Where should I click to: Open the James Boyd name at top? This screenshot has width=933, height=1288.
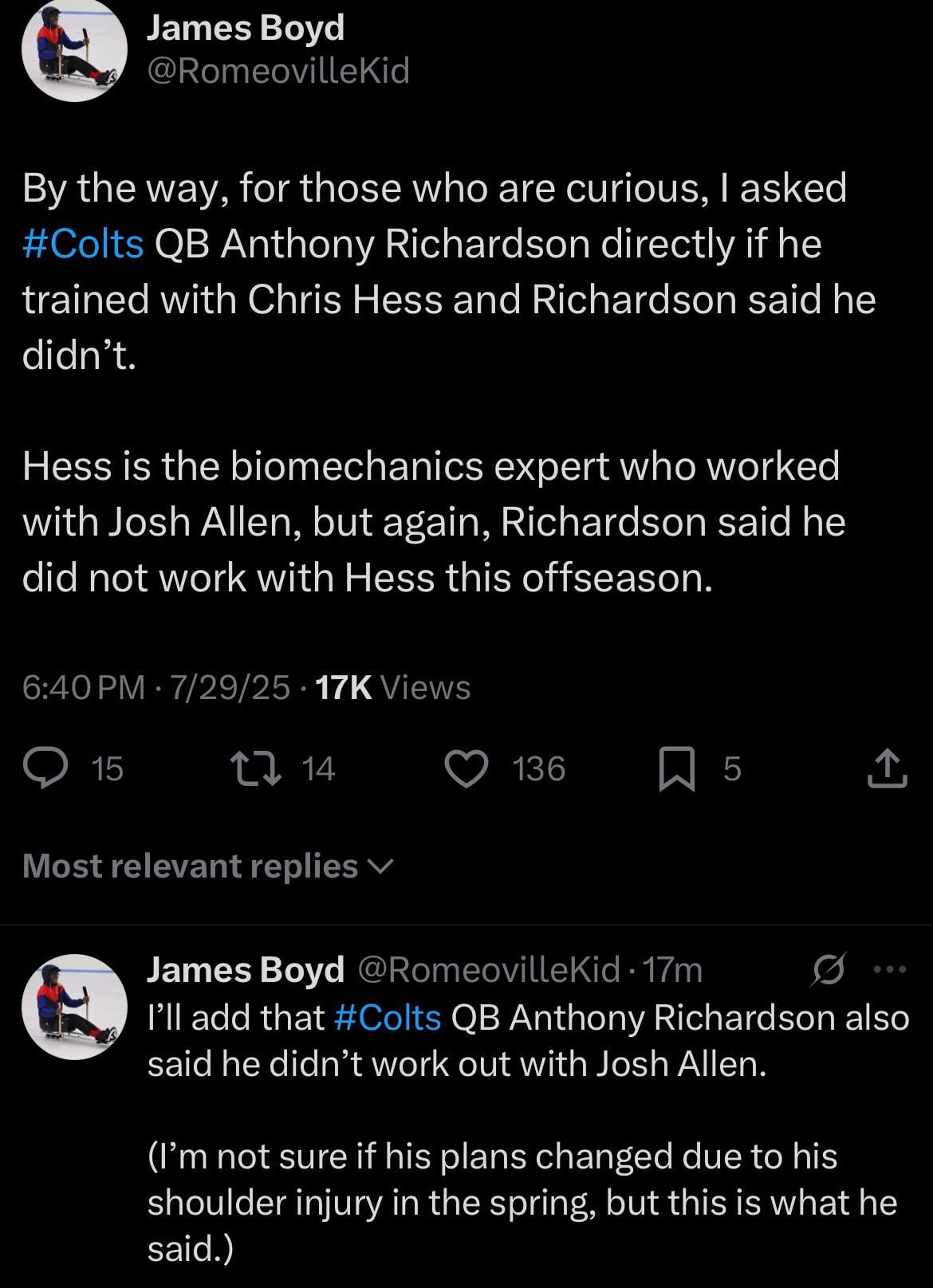[245, 29]
